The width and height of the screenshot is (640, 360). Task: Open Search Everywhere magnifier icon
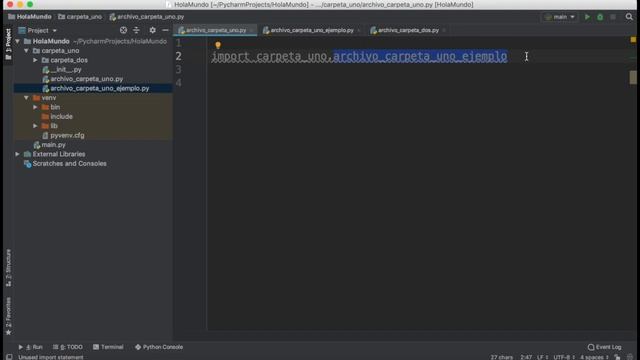pos(629,17)
